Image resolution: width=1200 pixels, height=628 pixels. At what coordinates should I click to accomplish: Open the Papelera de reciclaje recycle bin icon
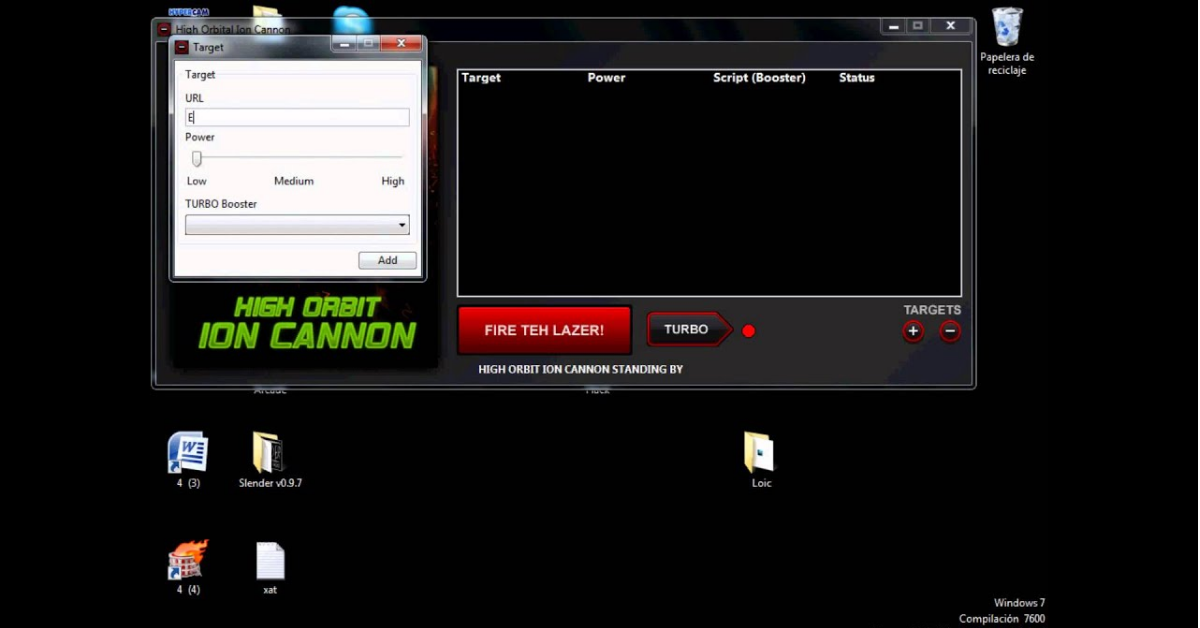[1007, 41]
